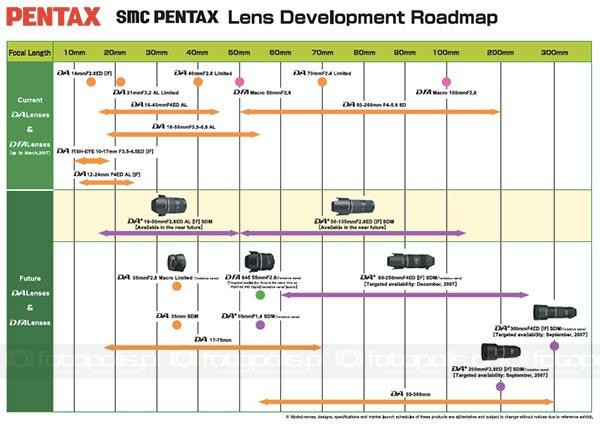Image resolution: width=600 pixels, height=424 pixels.
Task: Select the Lens Development Roadmap heading
Action: (x=363, y=18)
